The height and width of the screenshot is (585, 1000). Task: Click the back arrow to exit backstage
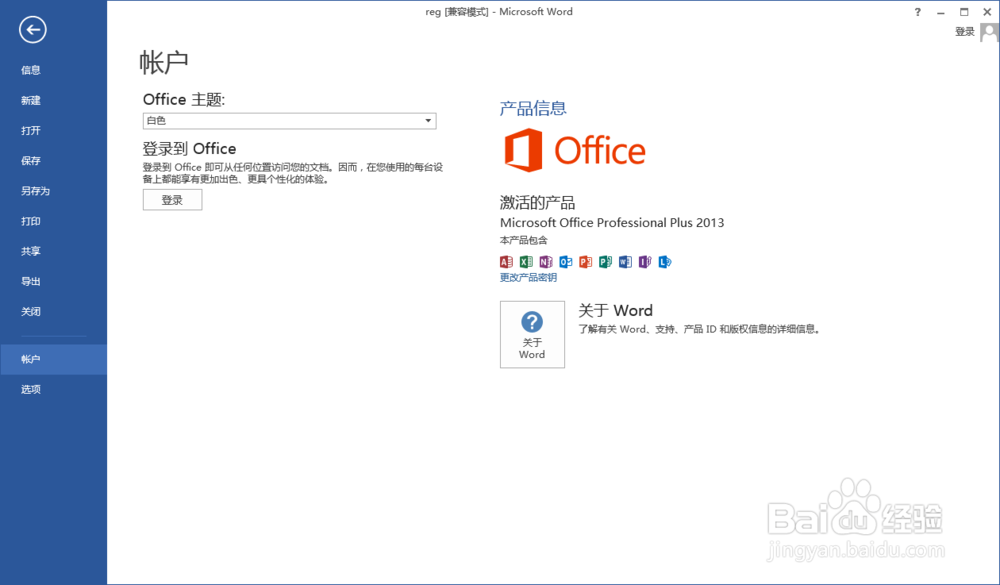tap(32, 30)
